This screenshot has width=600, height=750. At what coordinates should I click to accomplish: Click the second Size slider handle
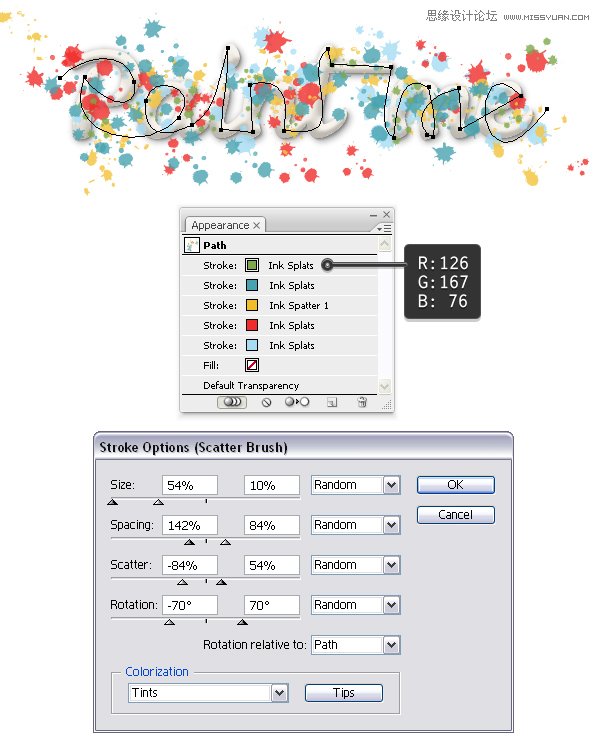click(x=158, y=502)
